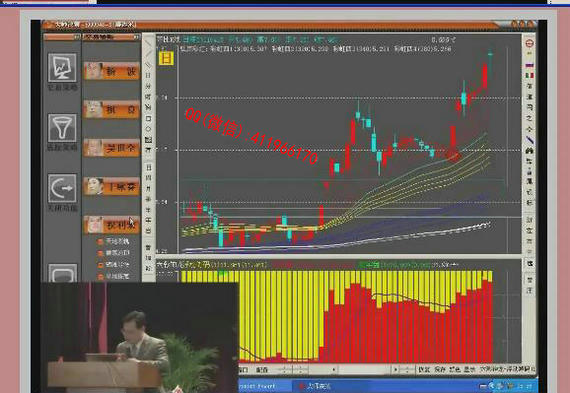Click the curved arrow exit icon
Screen dimensions: 570x393
[x=62, y=188]
